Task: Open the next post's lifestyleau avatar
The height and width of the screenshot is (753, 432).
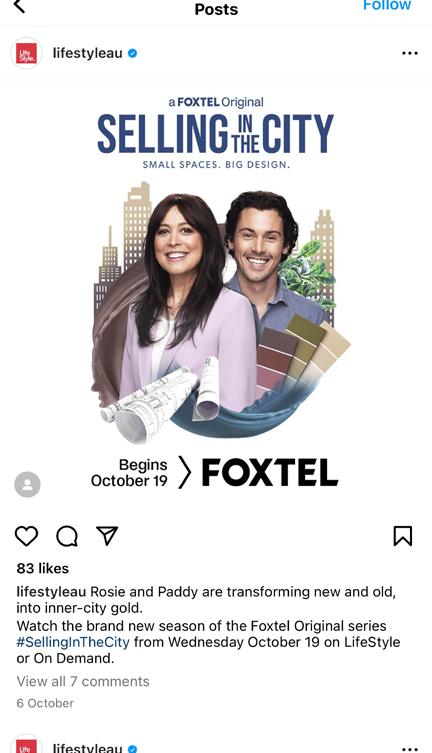Action: (x=26, y=744)
